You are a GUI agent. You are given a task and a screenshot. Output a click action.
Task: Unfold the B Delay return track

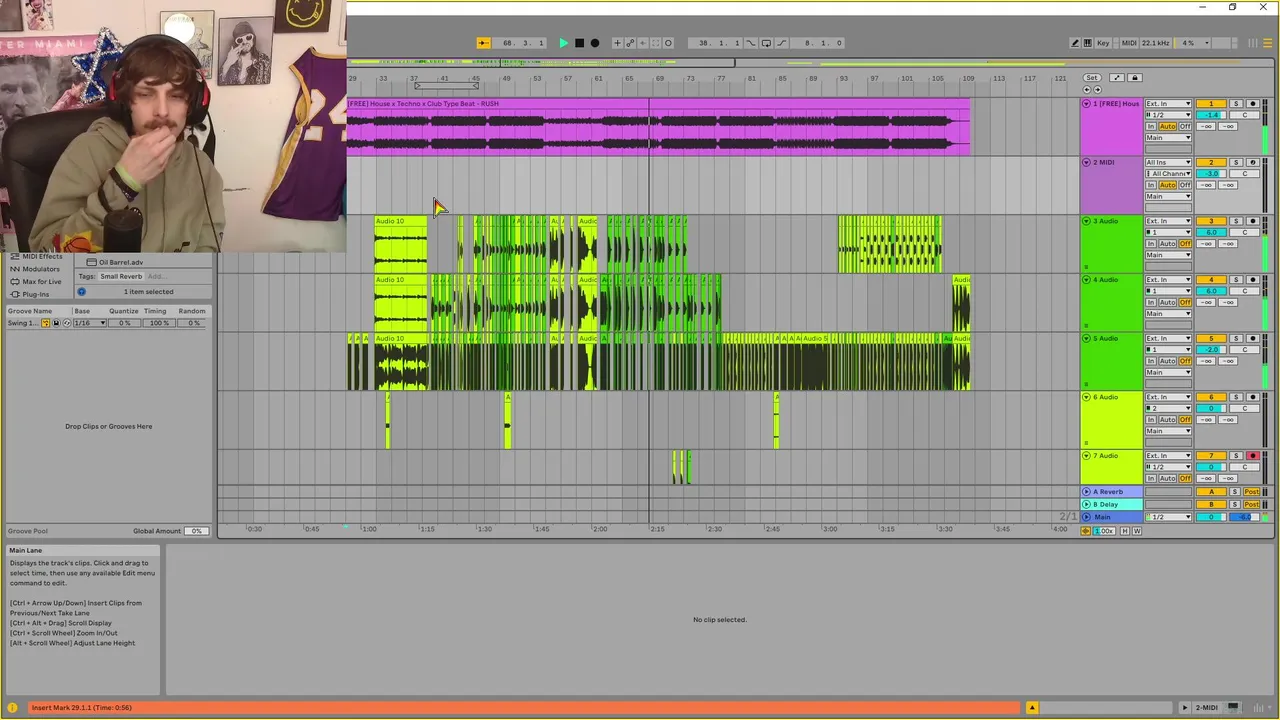pyautogui.click(x=1086, y=505)
